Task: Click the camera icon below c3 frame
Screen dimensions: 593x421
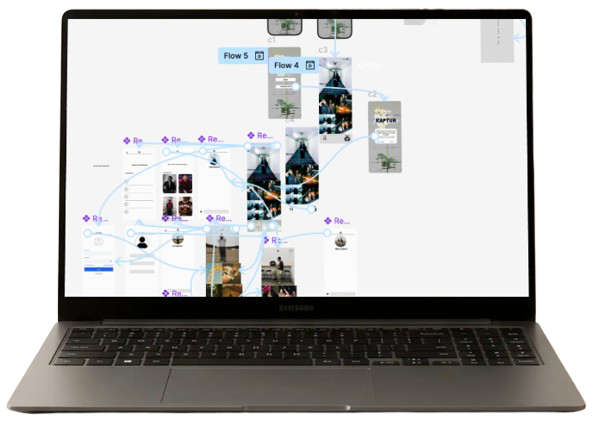Action: [347, 138]
